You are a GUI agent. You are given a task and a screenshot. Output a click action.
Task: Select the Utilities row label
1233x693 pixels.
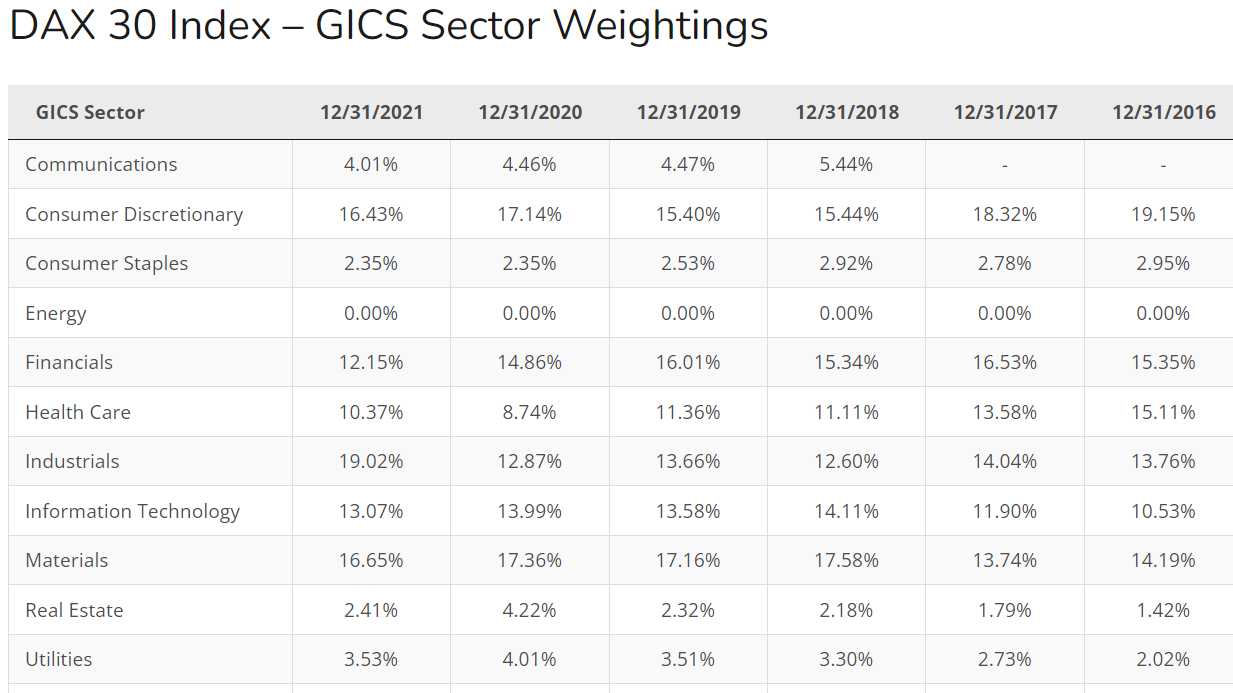(x=59, y=660)
